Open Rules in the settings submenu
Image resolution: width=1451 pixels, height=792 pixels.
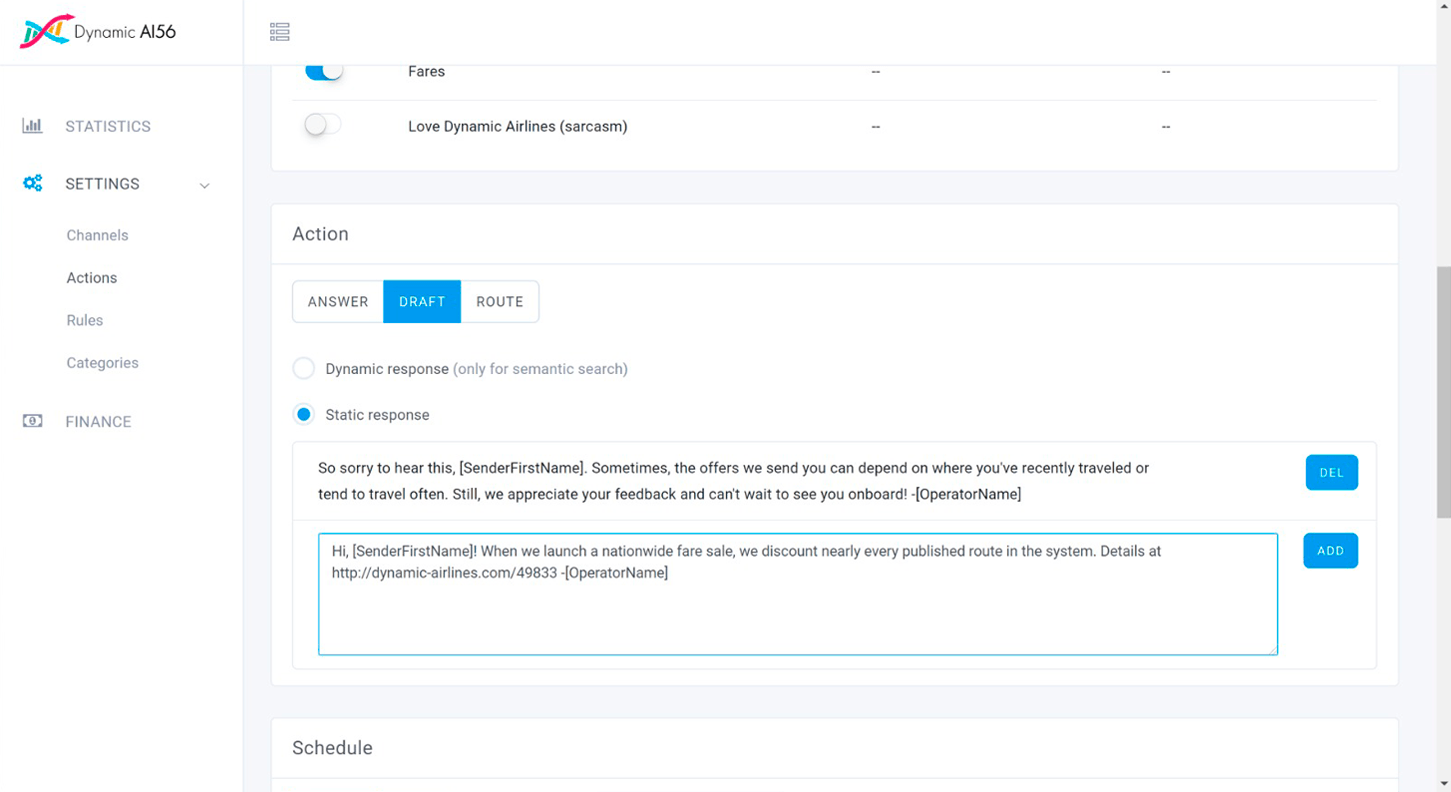(x=85, y=320)
